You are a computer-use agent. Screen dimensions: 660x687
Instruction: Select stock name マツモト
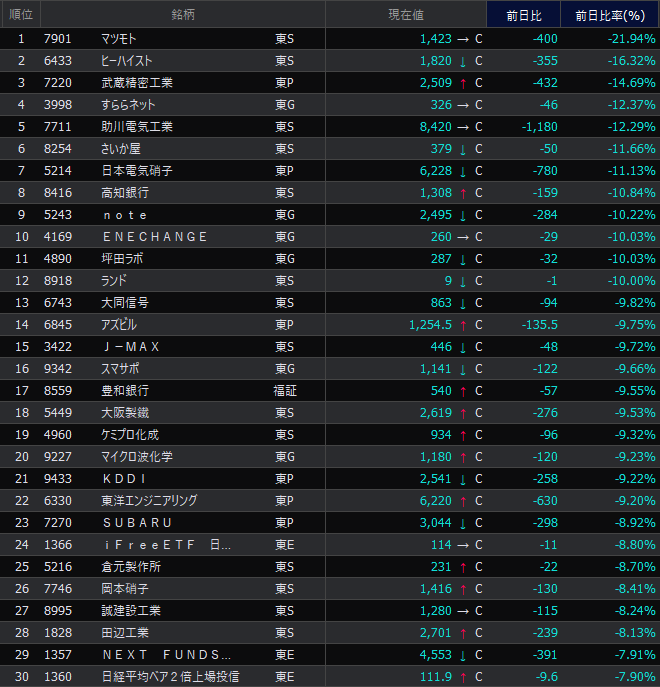[x=119, y=39]
